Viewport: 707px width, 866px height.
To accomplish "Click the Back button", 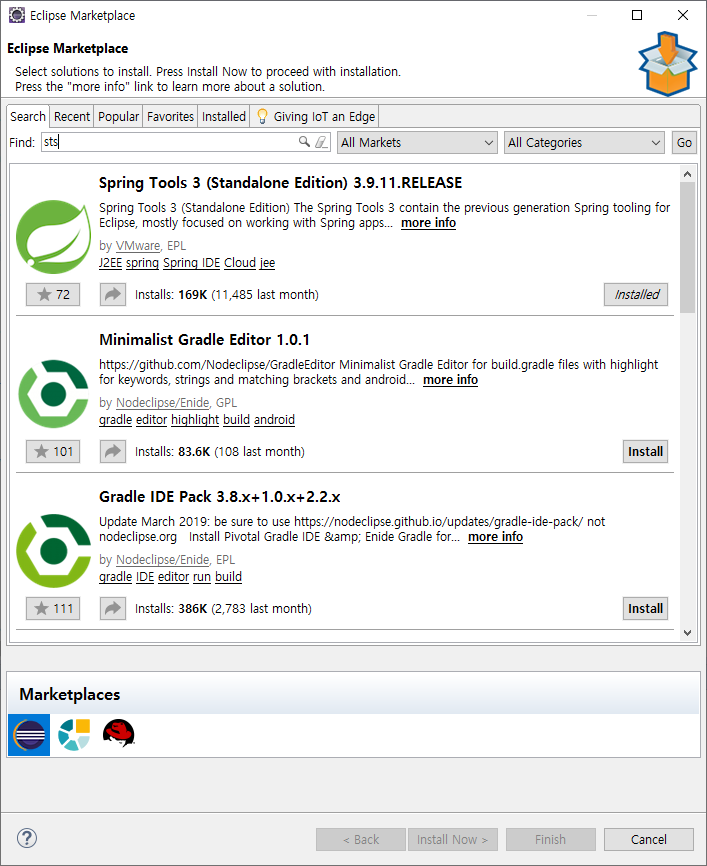I will (x=361, y=839).
